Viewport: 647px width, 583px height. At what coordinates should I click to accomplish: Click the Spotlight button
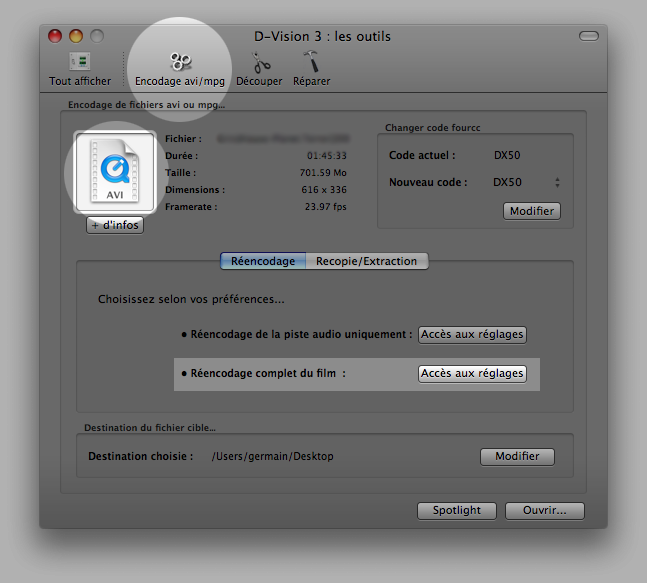pyautogui.click(x=457, y=511)
